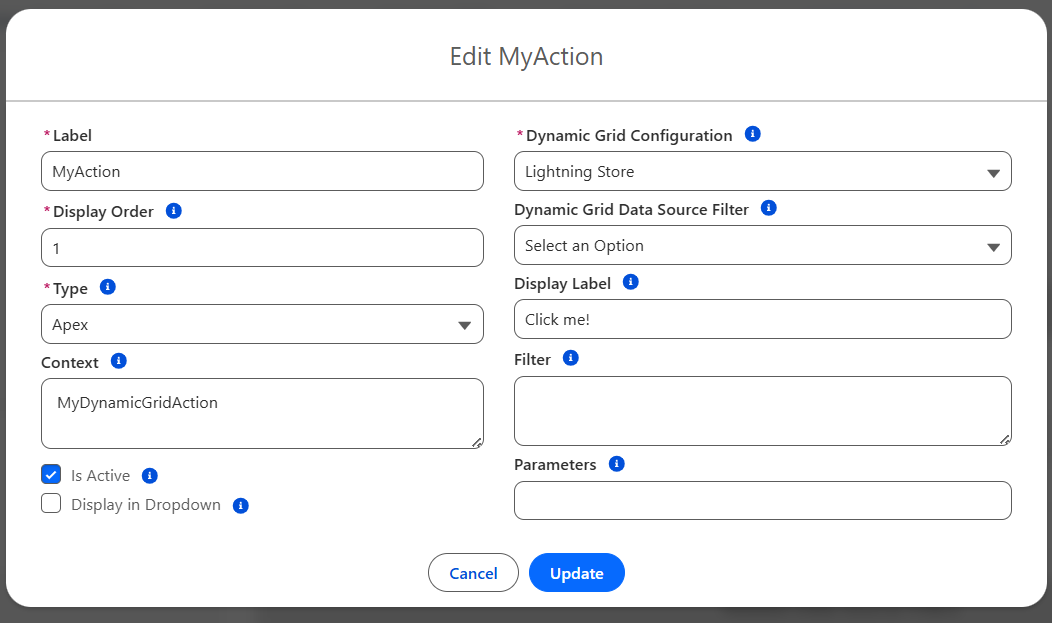Show help tooltip for Context field

(118, 361)
